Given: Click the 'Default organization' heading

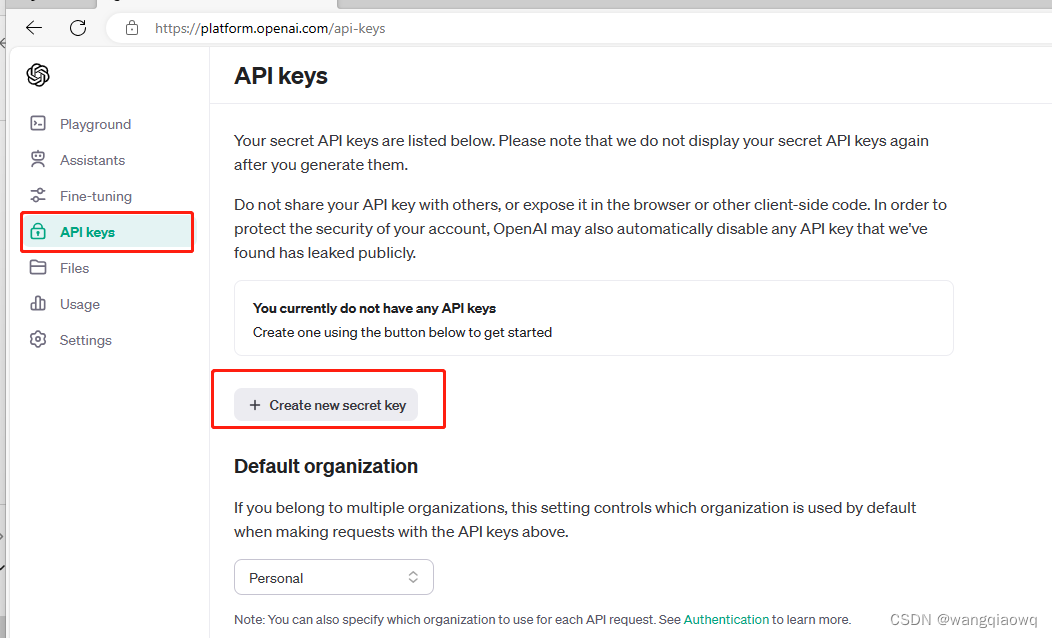Looking at the screenshot, I should click(x=325, y=466).
